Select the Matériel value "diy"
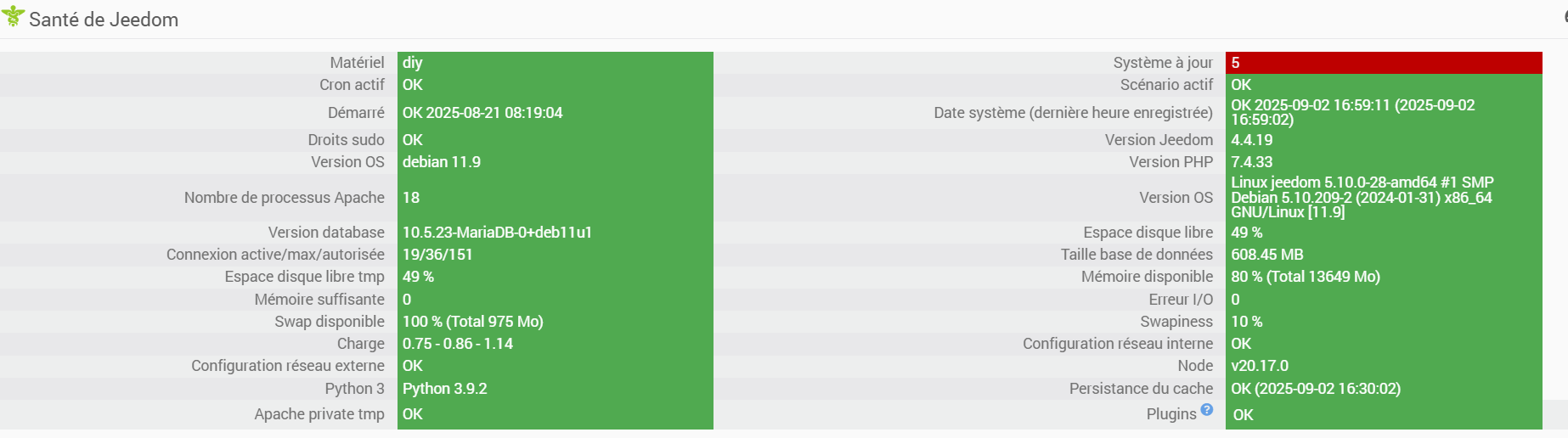1568x438 pixels. click(x=413, y=63)
